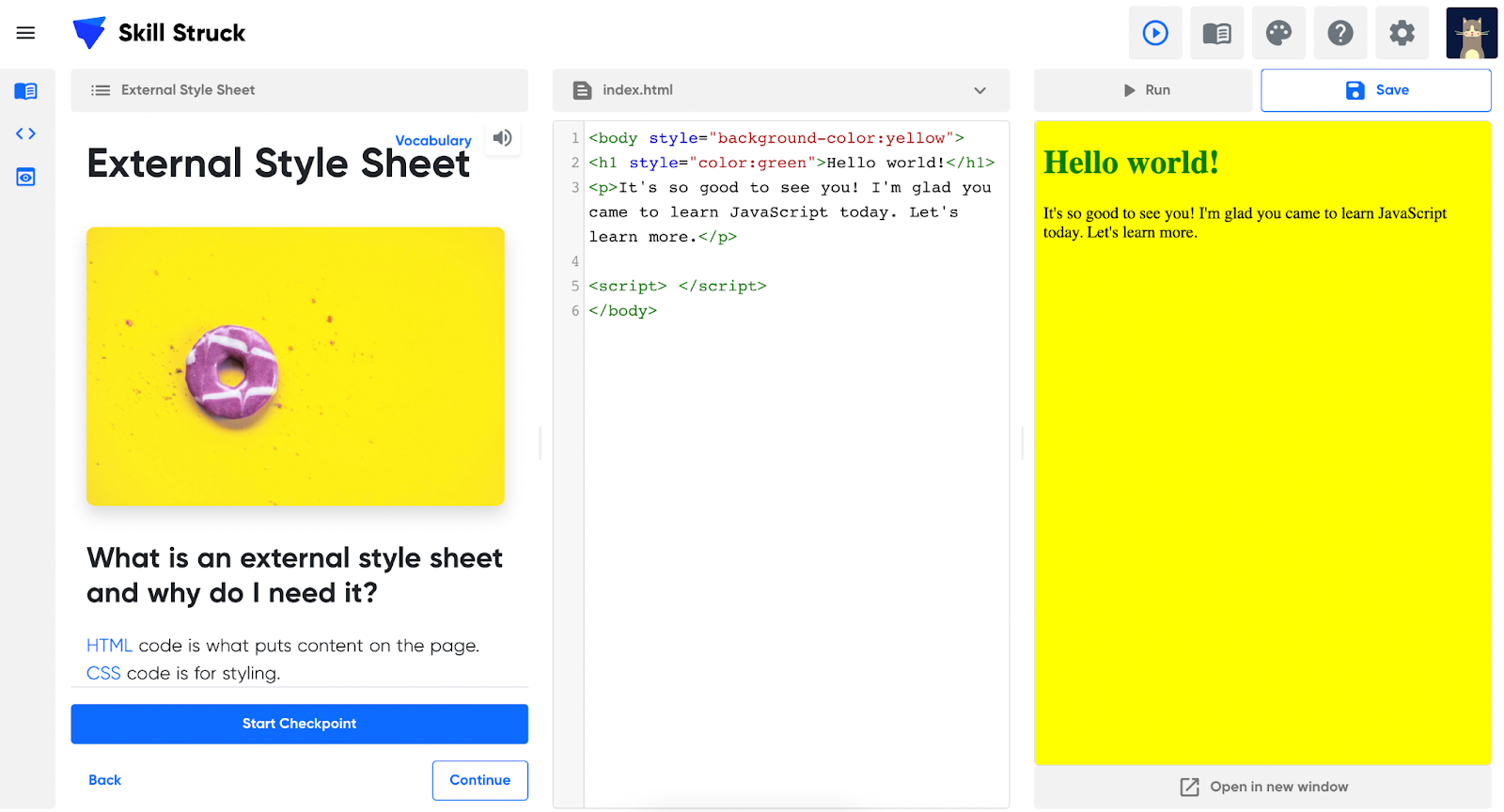Click the closing body tag line

tap(622, 310)
